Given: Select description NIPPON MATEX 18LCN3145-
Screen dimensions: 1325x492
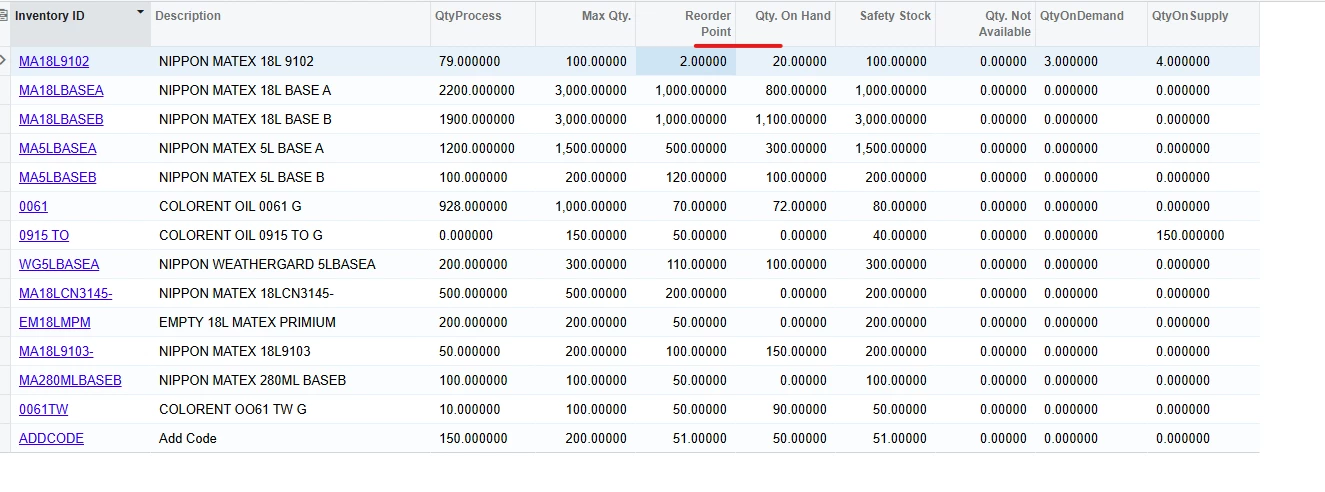Looking at the screenshot, I should (246, 293).
